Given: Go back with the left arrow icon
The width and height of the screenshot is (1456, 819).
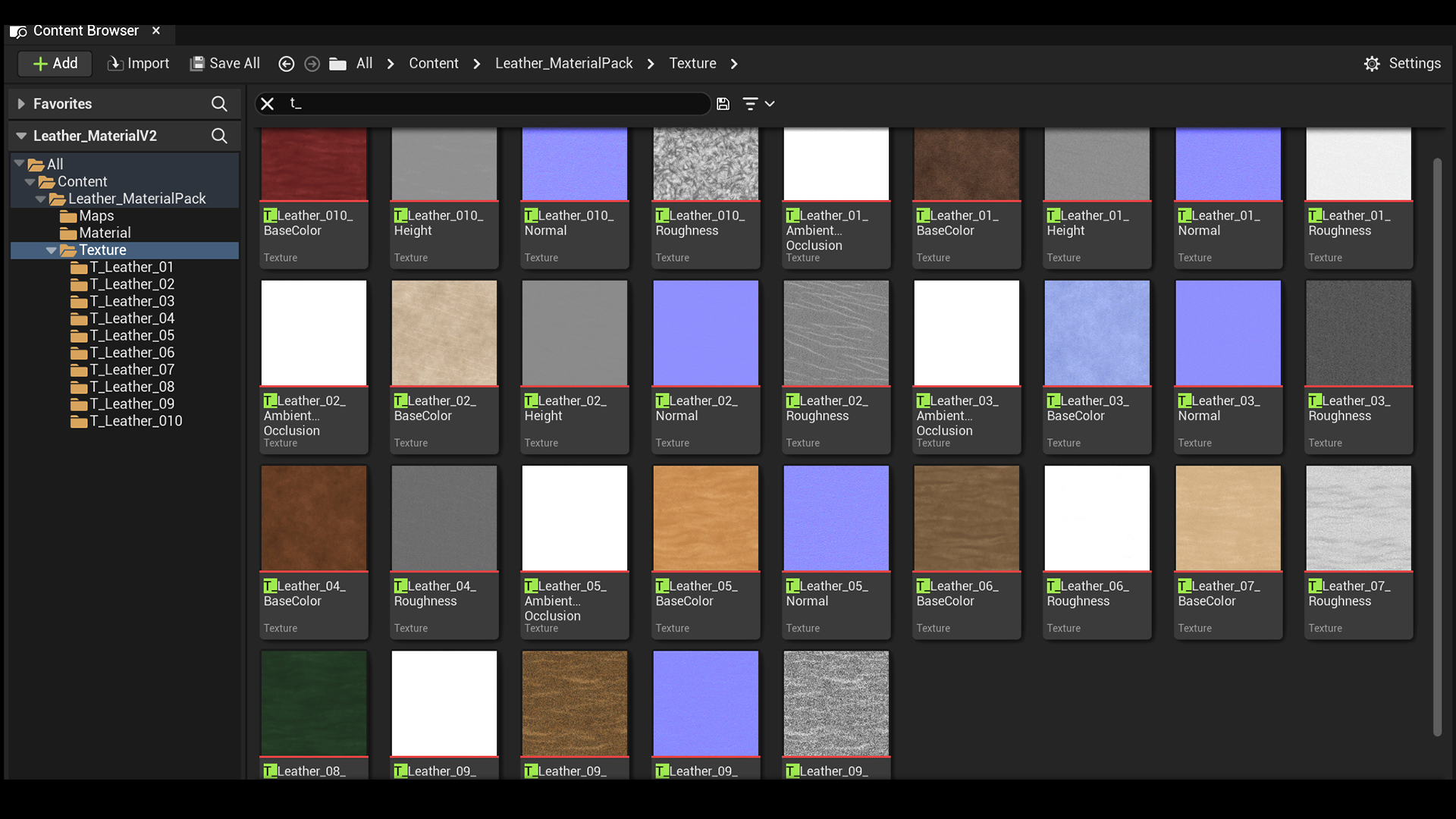Looking at the screenshot, I should [286, 64].
